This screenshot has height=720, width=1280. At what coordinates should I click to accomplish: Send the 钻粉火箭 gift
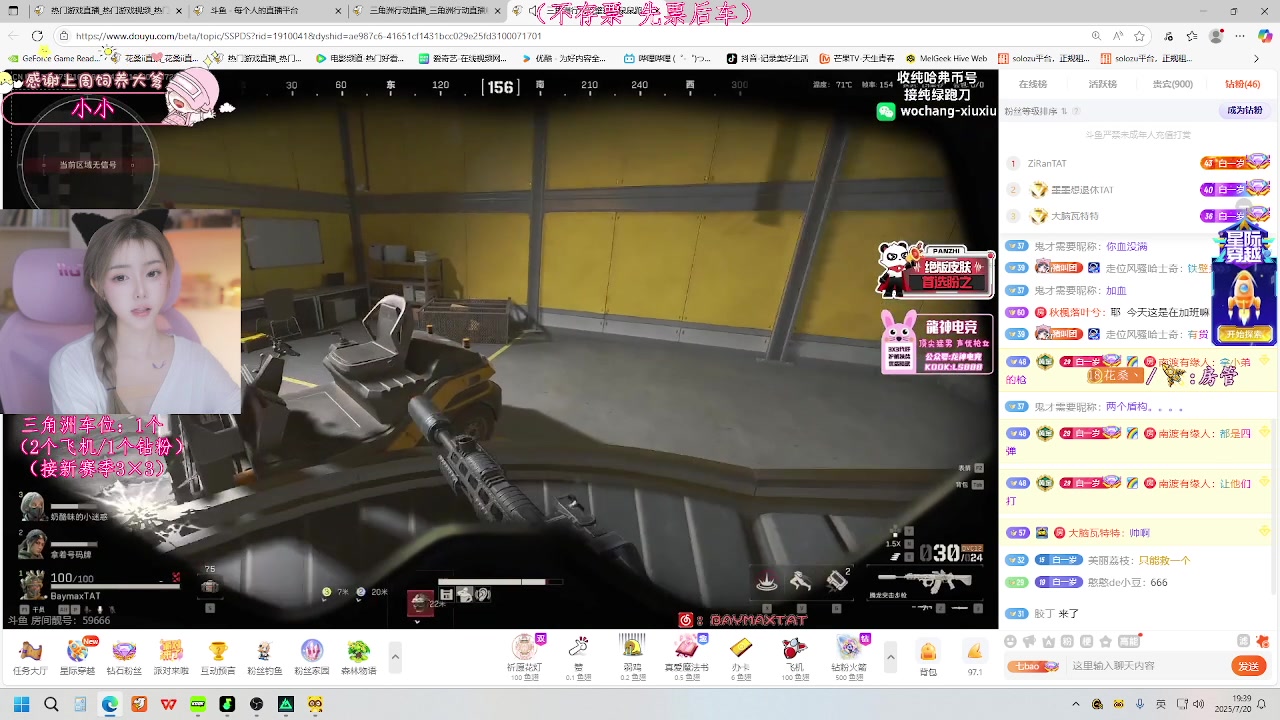coord(849,657)
